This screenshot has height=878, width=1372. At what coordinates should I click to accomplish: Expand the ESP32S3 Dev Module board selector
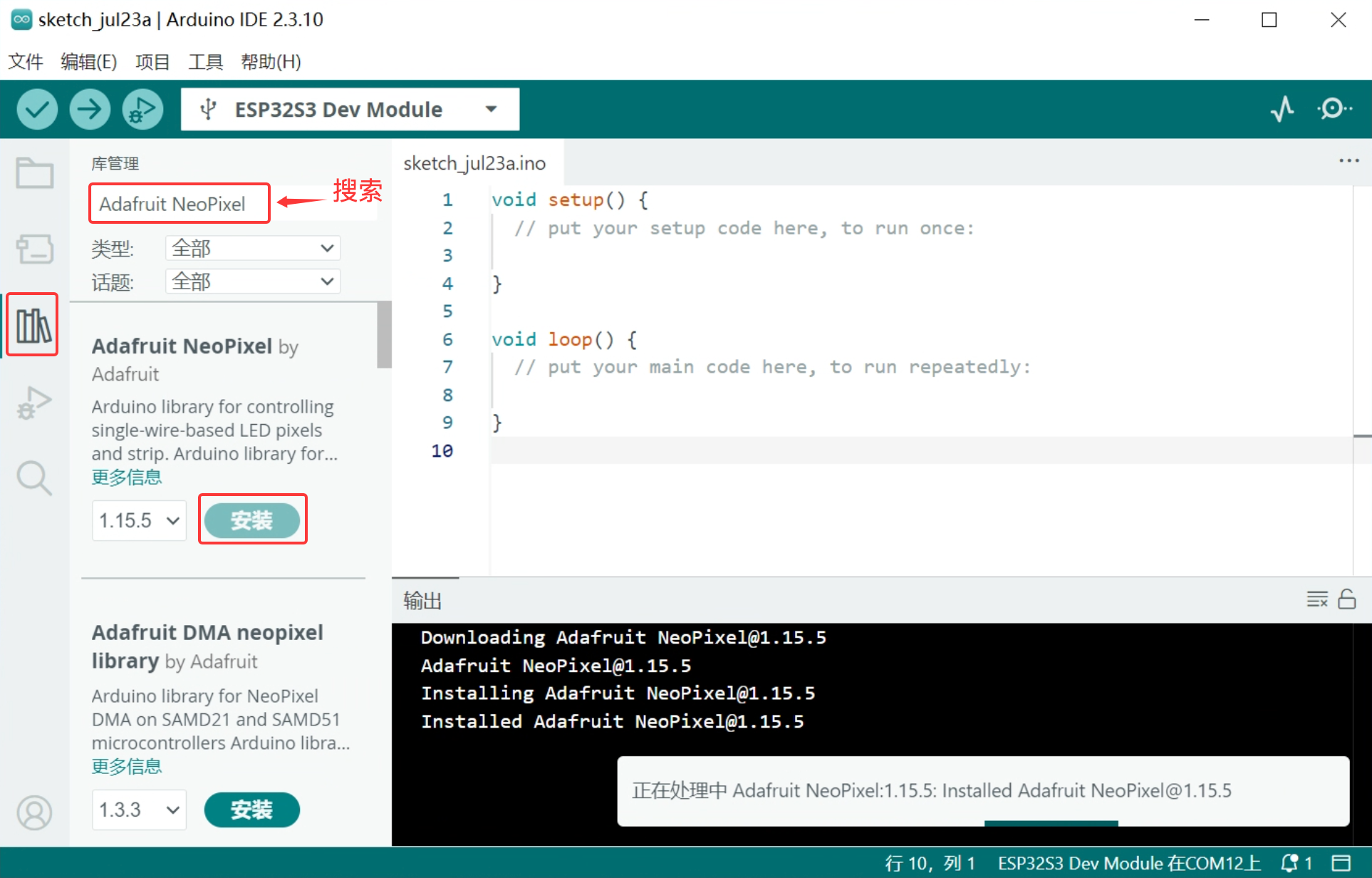pos(350,110)
